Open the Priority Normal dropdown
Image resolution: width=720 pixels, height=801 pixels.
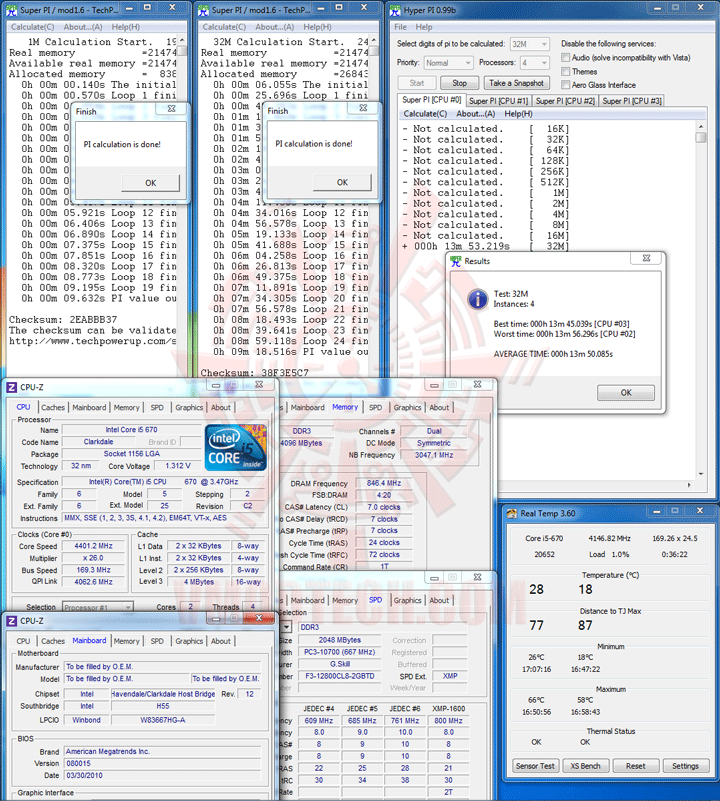click(448, 63)
